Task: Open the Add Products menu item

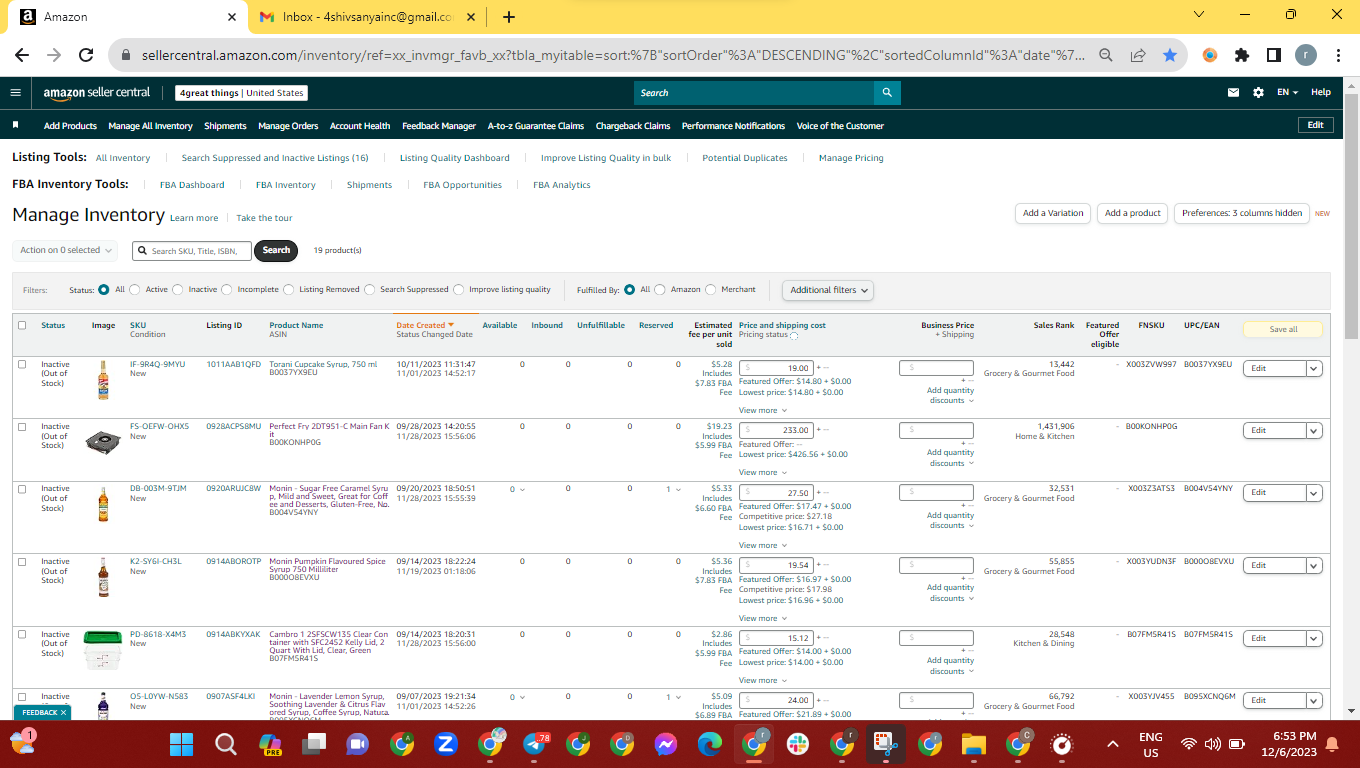Action: tap(70, 126)
